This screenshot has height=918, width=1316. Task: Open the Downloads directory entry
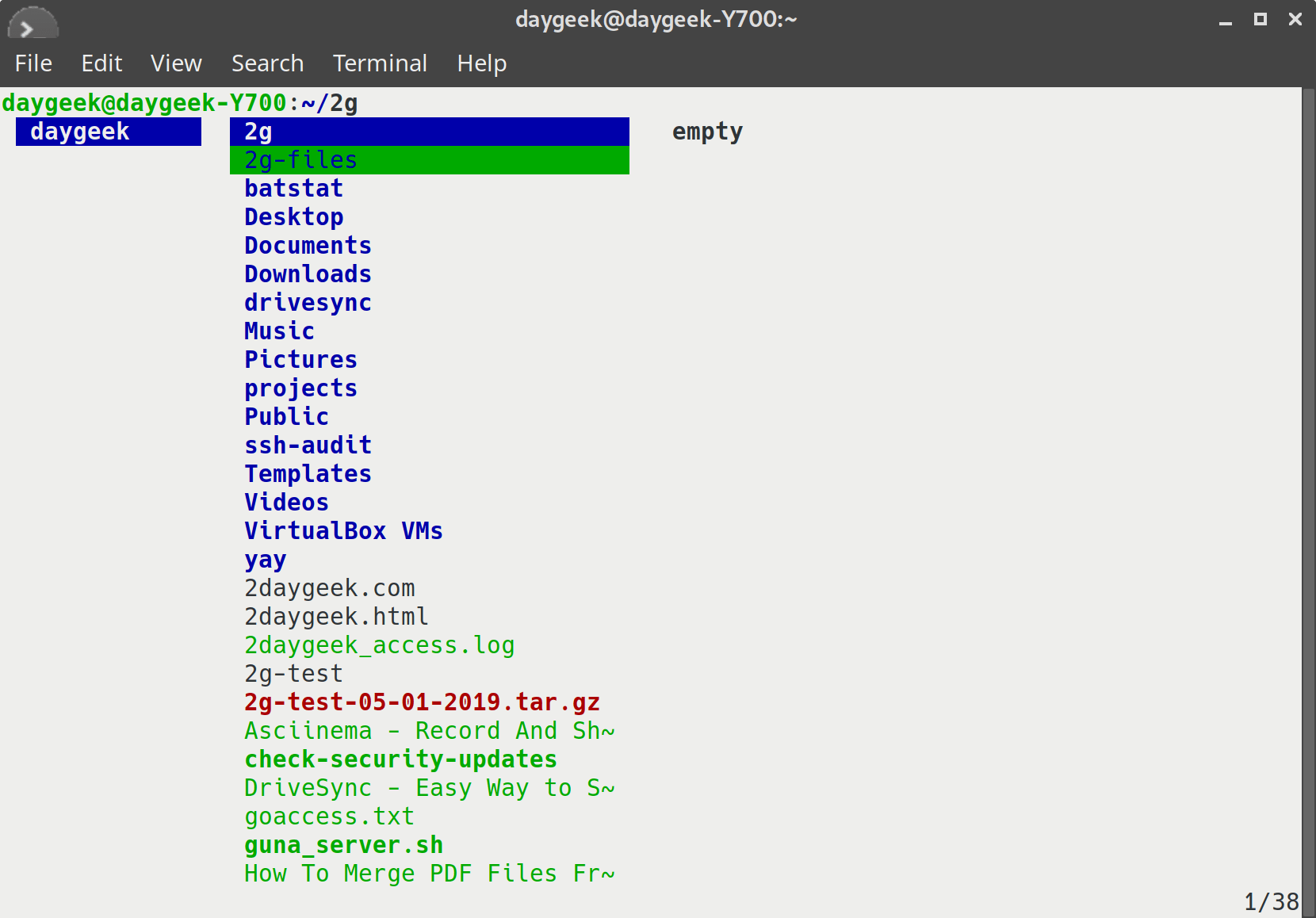[307, 273]
